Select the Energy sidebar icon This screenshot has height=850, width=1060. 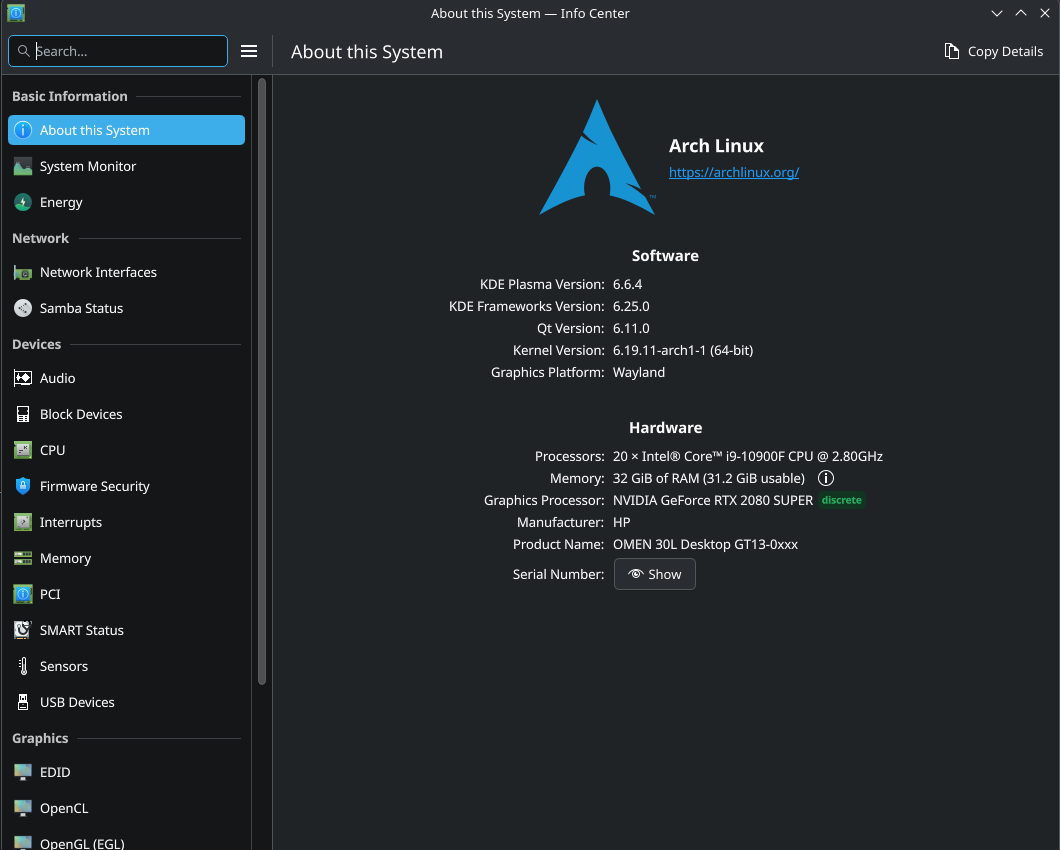(x=23, y=202)
